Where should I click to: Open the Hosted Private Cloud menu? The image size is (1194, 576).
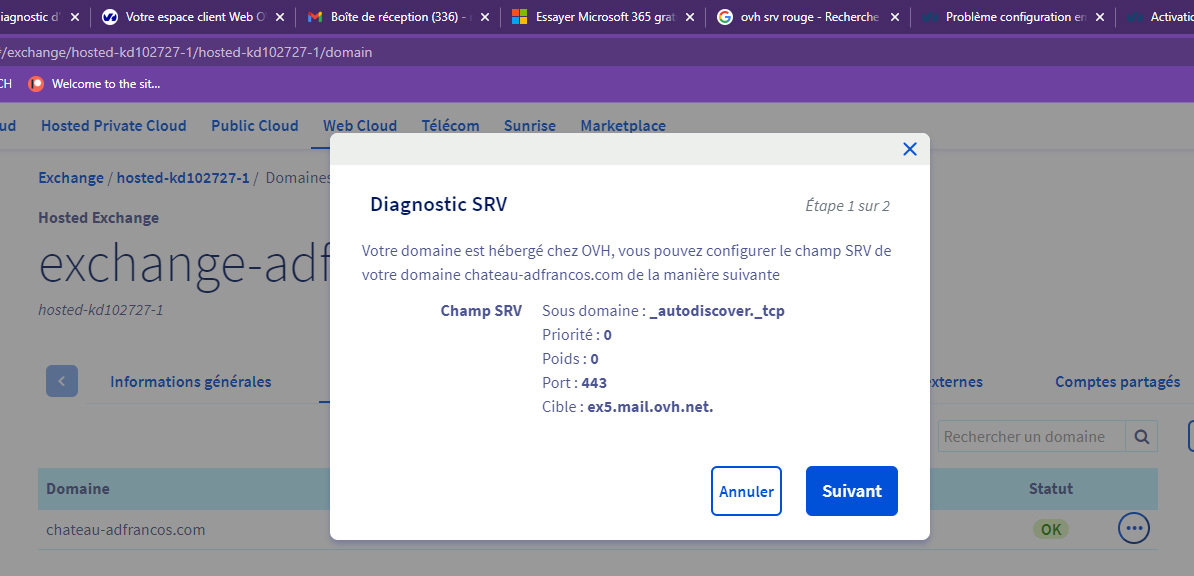(113, 125)
